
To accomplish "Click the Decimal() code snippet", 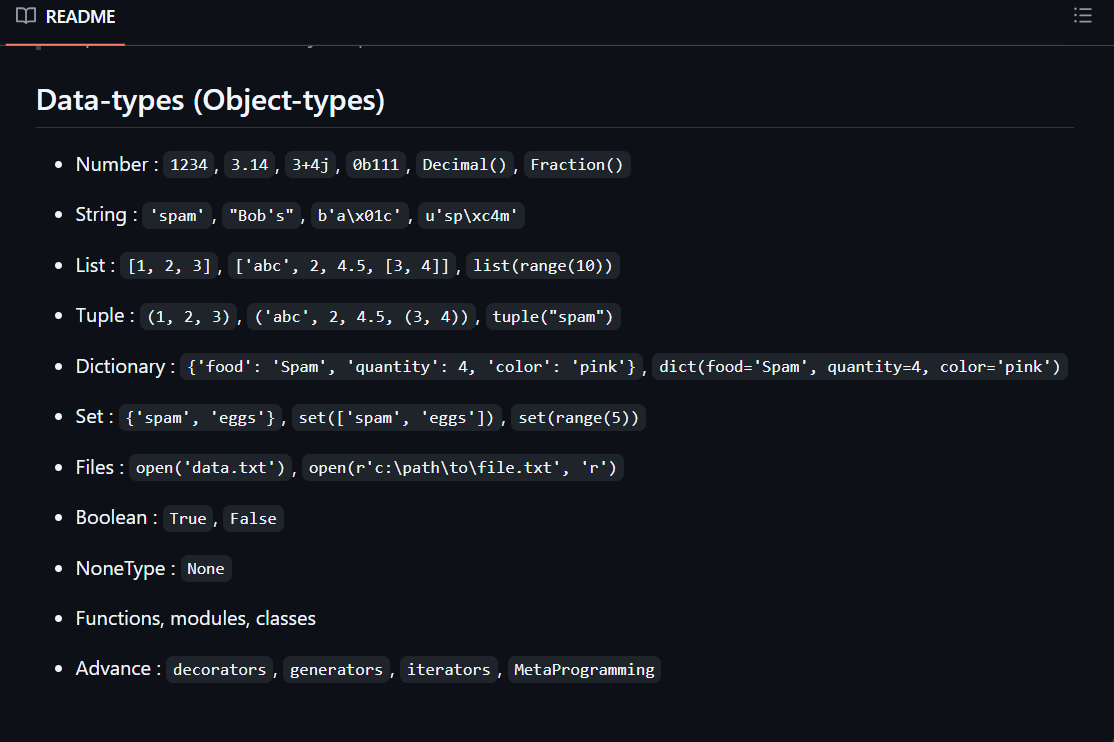I will point(465,165).
